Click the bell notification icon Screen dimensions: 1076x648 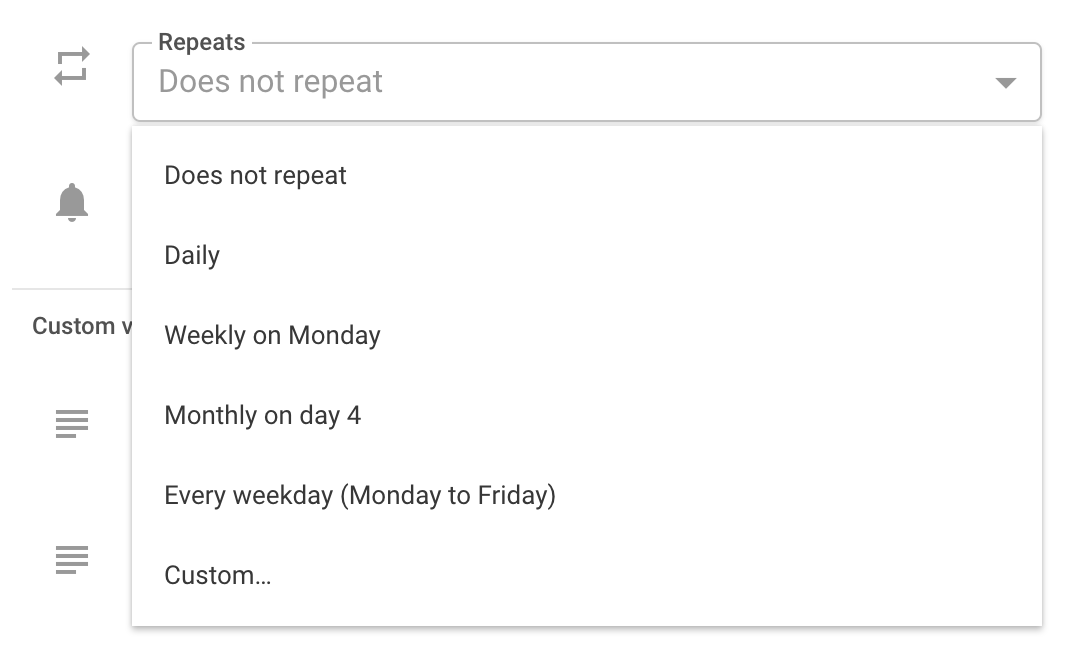click(x=72, y=202)
